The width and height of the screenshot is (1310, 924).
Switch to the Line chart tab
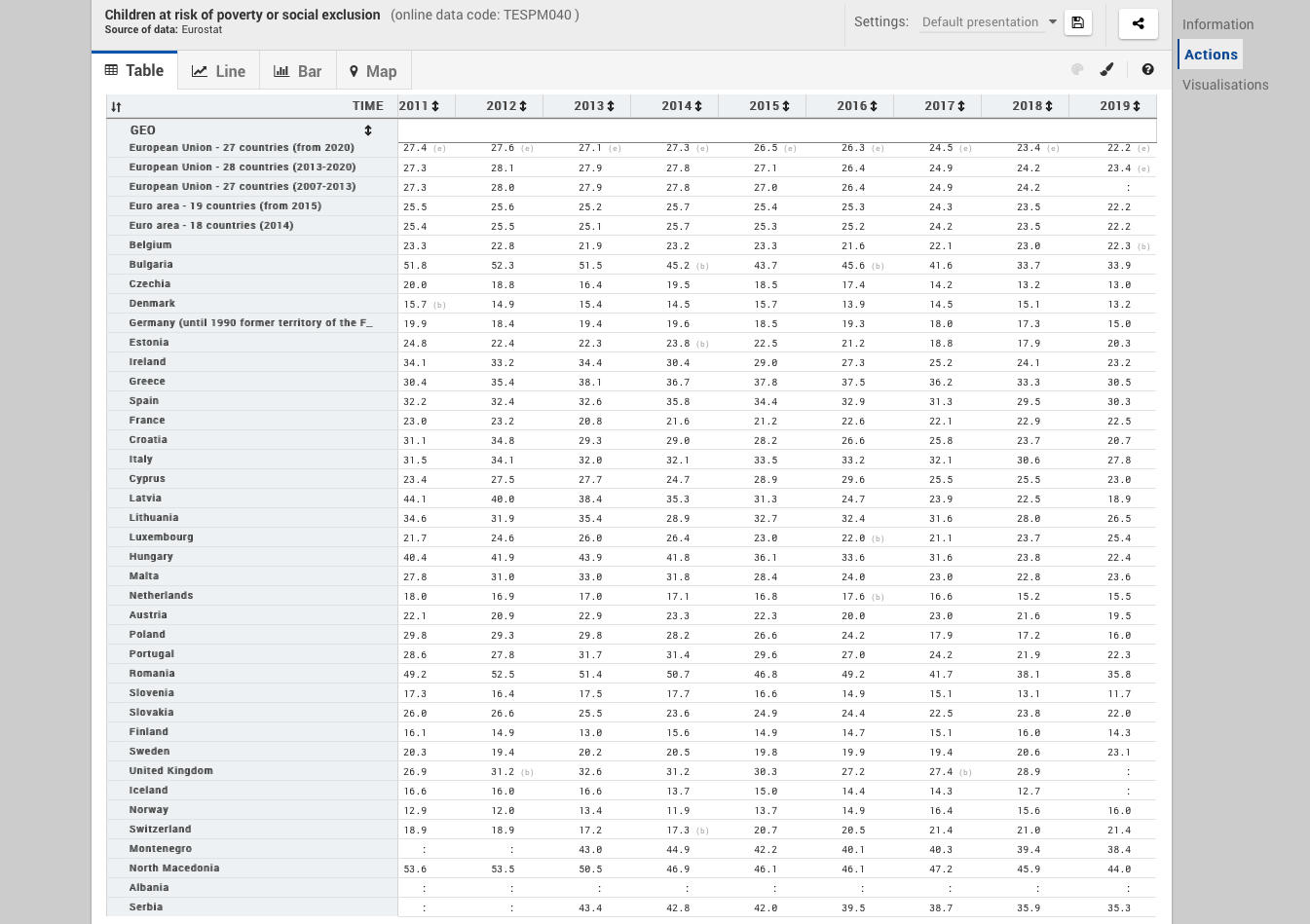point(218,71)
